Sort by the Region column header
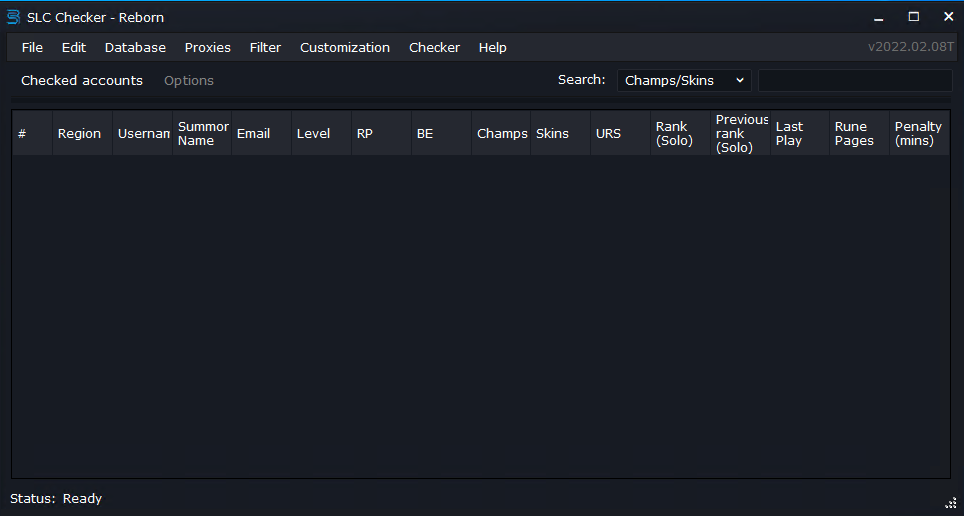The height and width of the screenshot is (516, 964). click(80, 134)
